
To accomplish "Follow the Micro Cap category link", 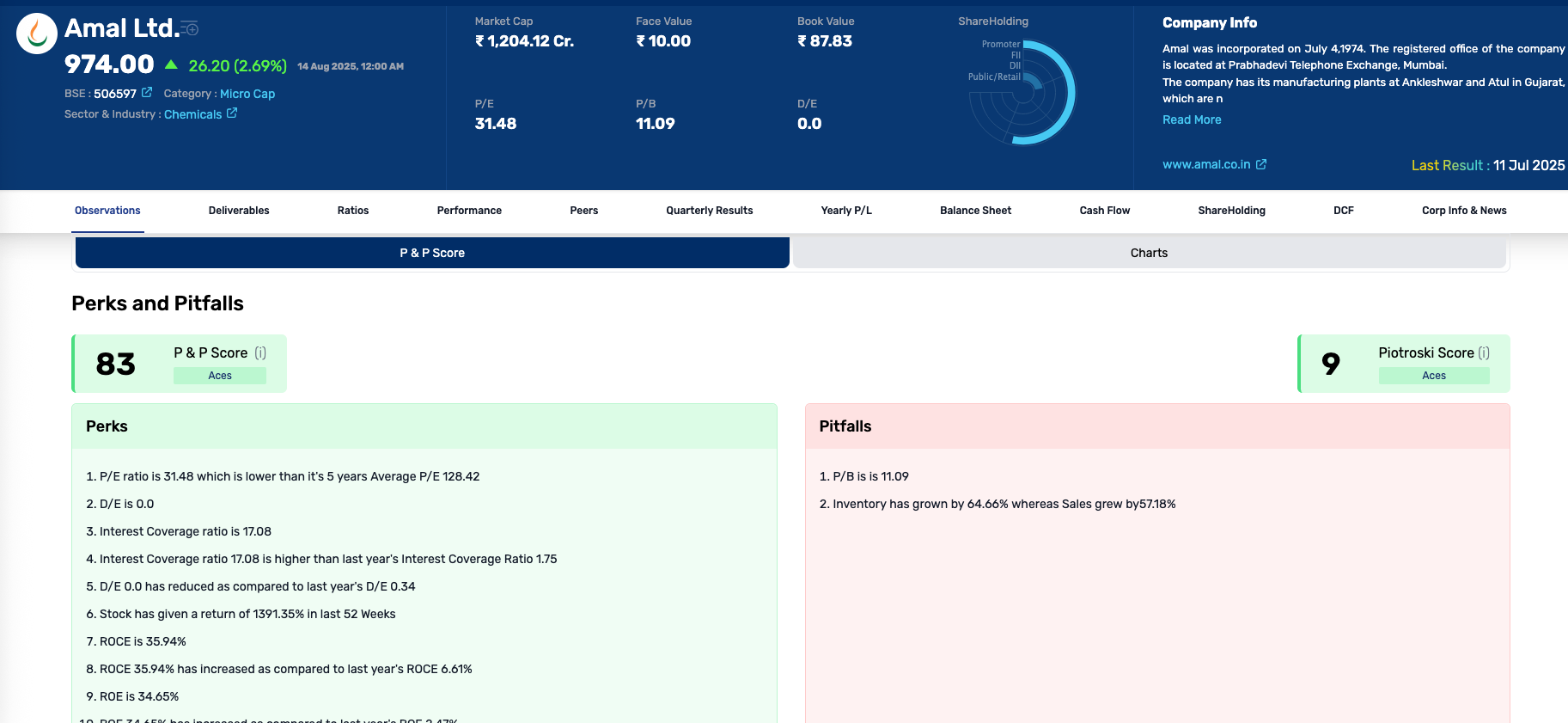I will pos(247,94).
